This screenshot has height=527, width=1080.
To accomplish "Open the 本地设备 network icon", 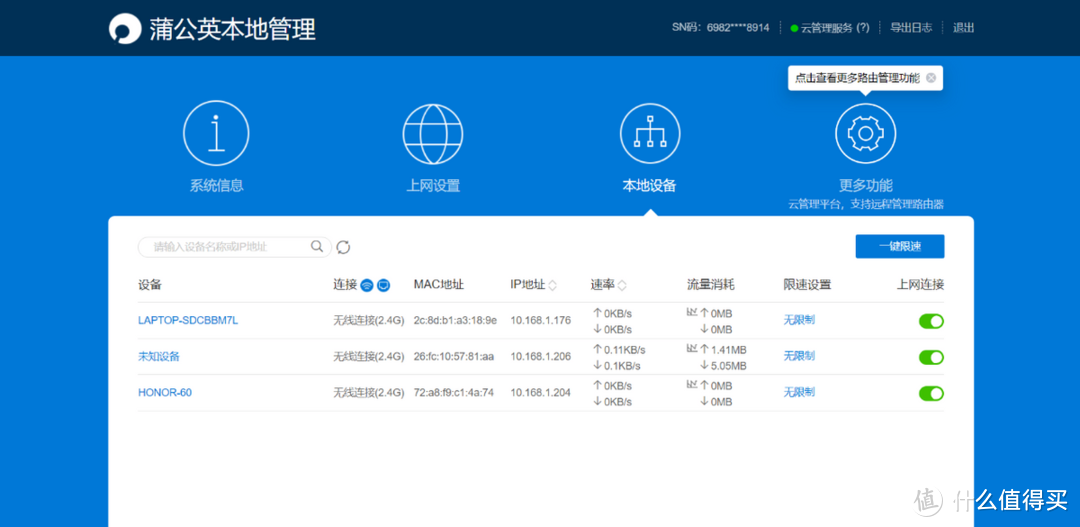I will [x=650, y=134].
